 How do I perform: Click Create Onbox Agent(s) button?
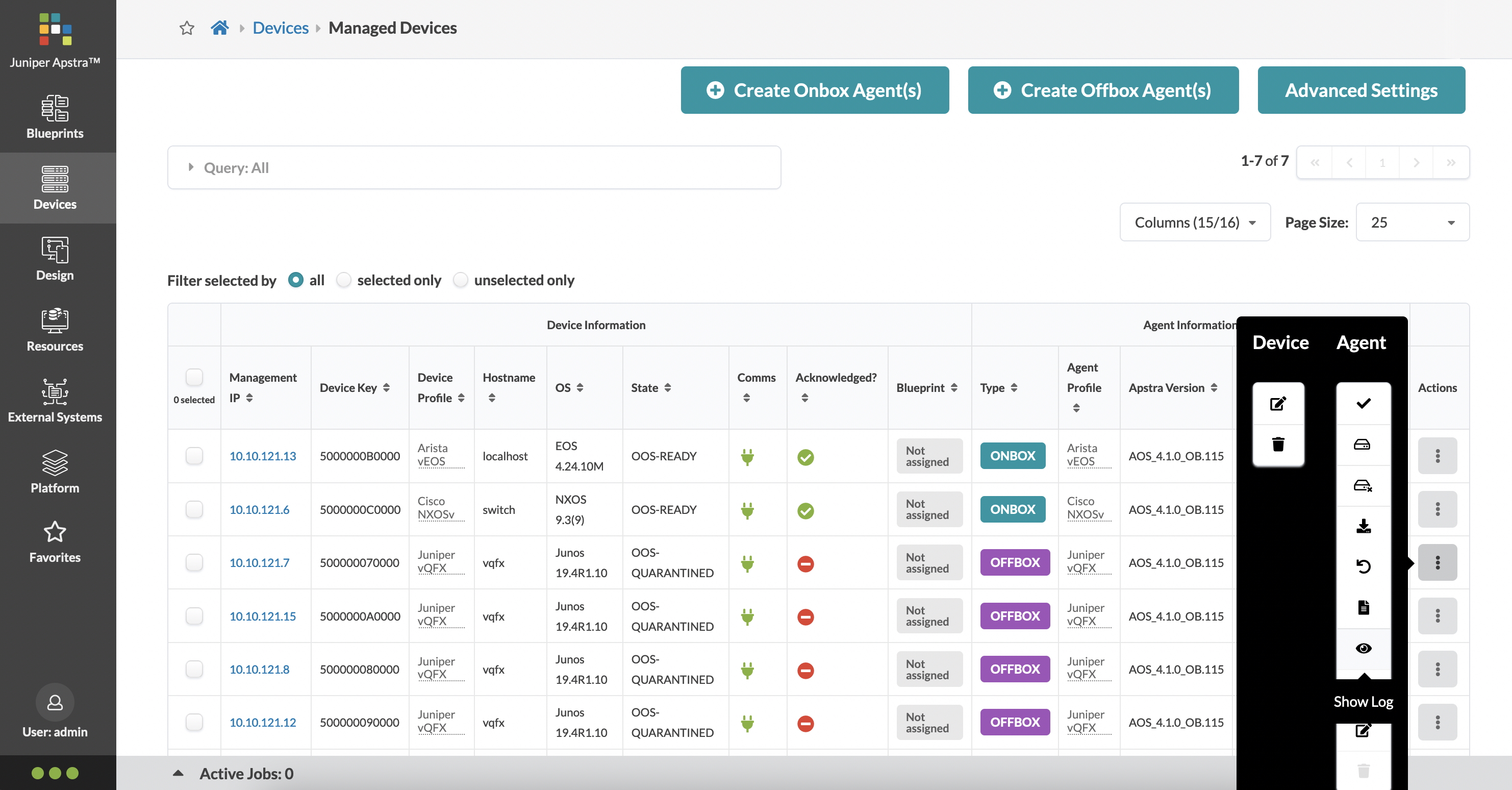point(815,90)
